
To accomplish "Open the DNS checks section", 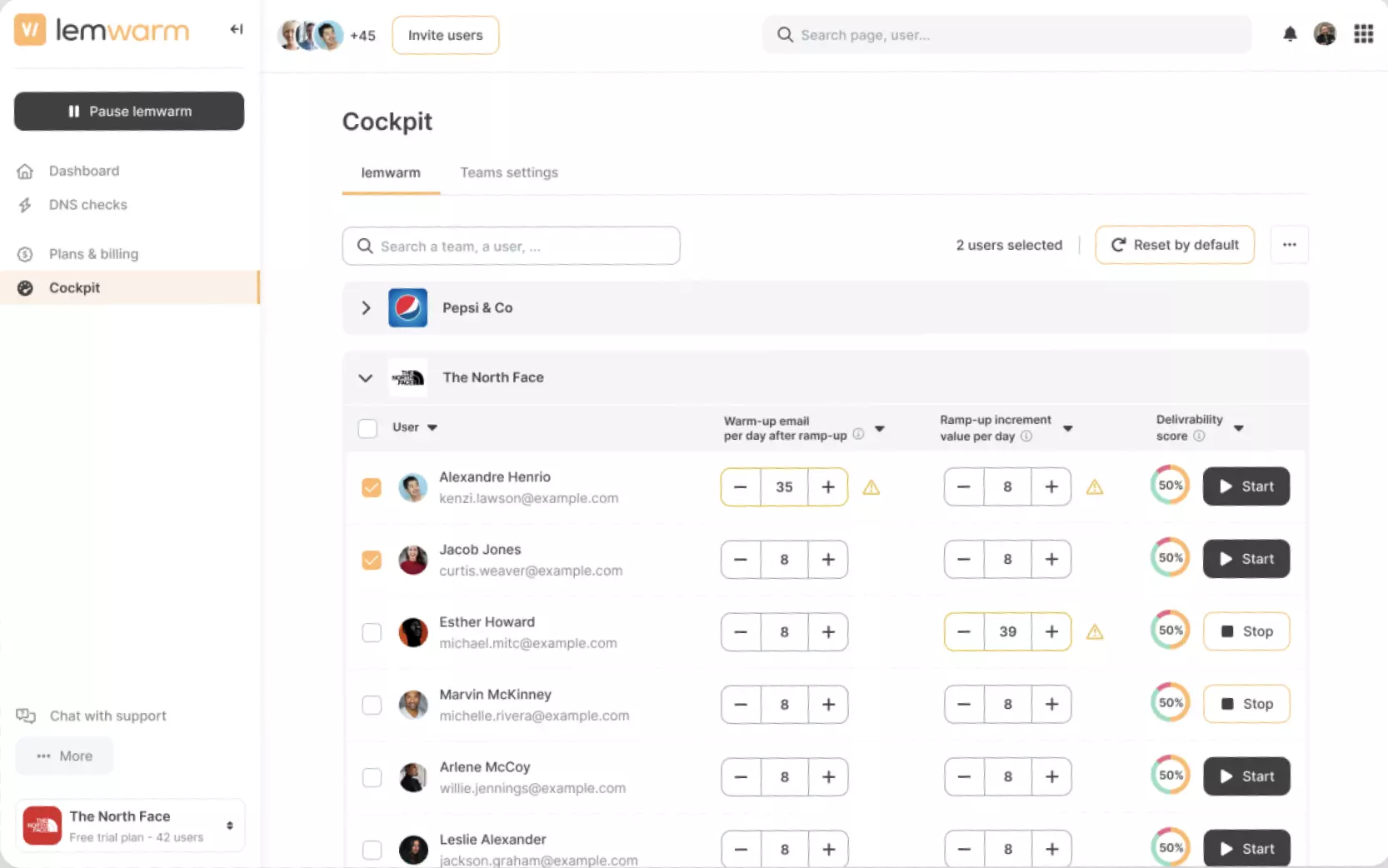I will click(x=87, y=204).
